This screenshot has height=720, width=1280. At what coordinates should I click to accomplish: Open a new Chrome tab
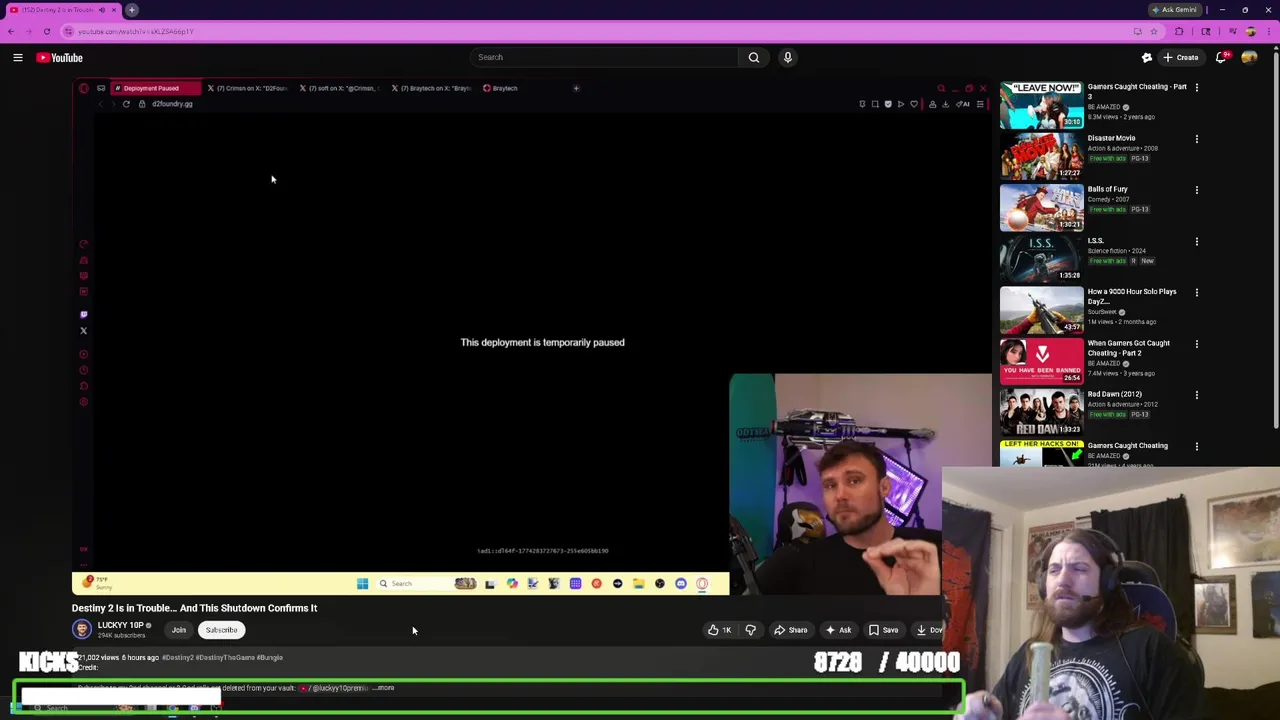131,10
